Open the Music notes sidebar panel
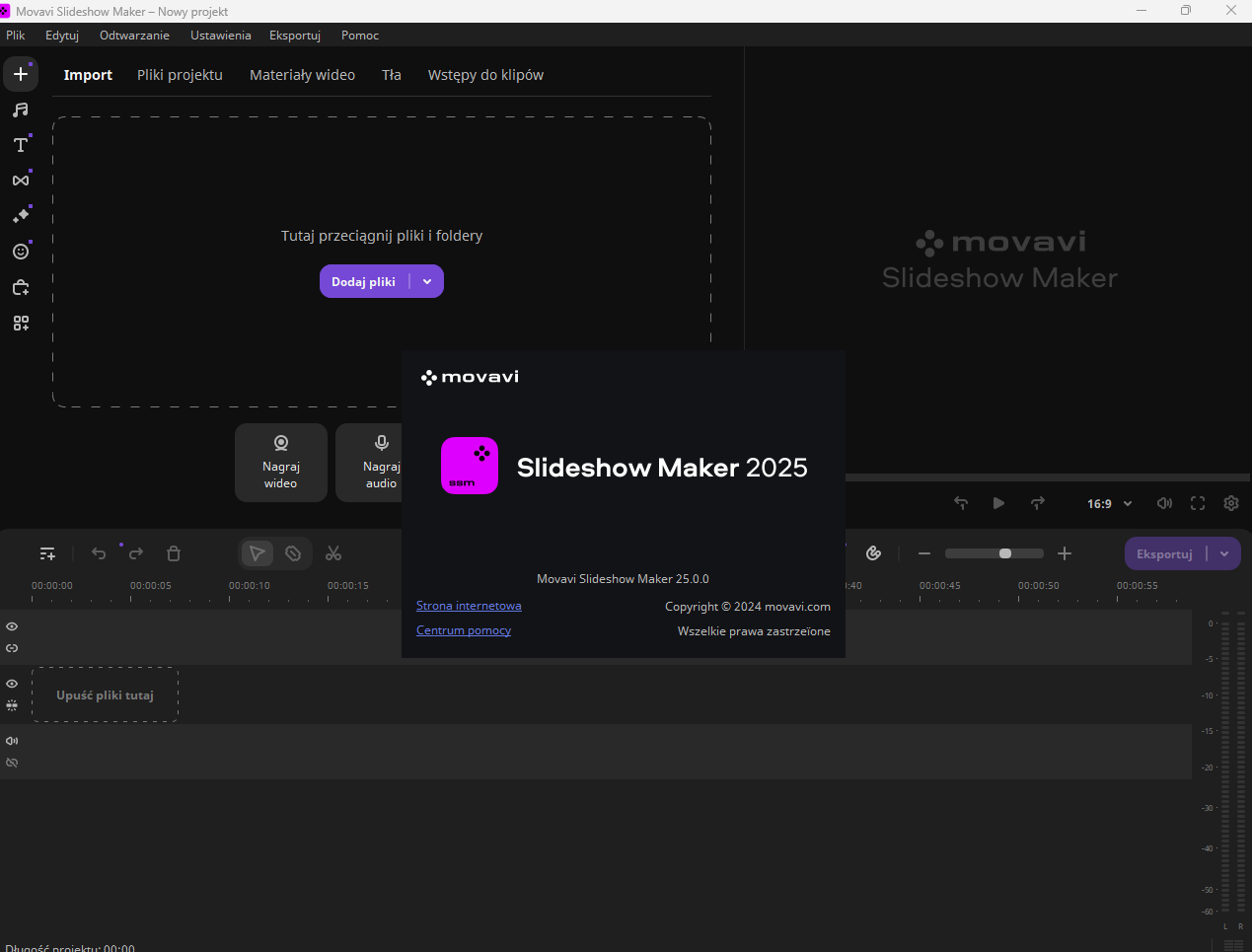Image resolution: width=1252 pixels, height=952 pixels. (21, 110)
